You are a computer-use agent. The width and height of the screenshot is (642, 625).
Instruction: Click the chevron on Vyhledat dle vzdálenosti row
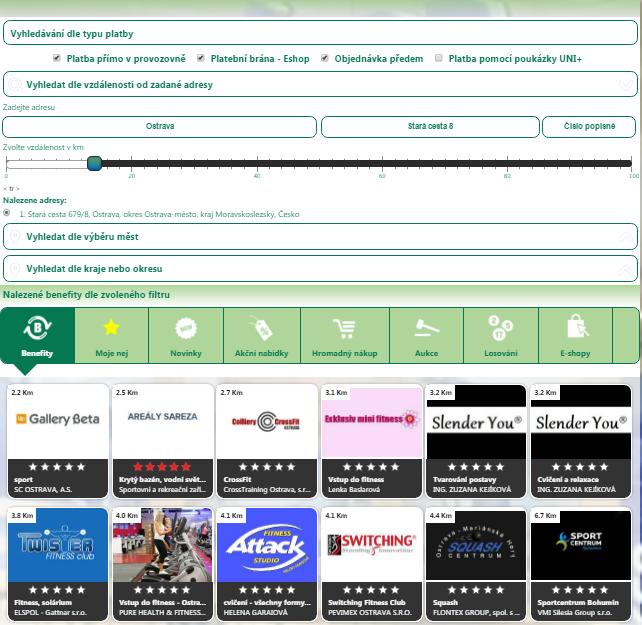626,85
